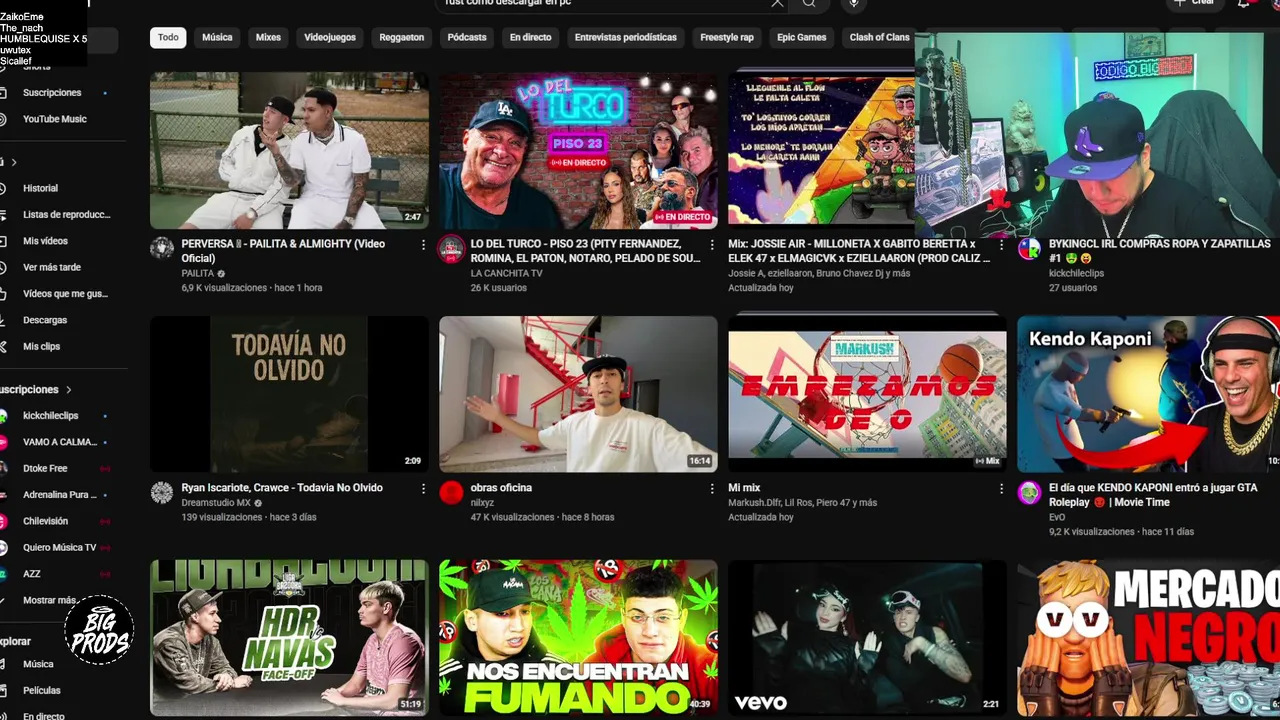This screenshot has width=1280, height=720.
Task: Select the Videojuegos filter chip
Action: [x=330, y=37]
